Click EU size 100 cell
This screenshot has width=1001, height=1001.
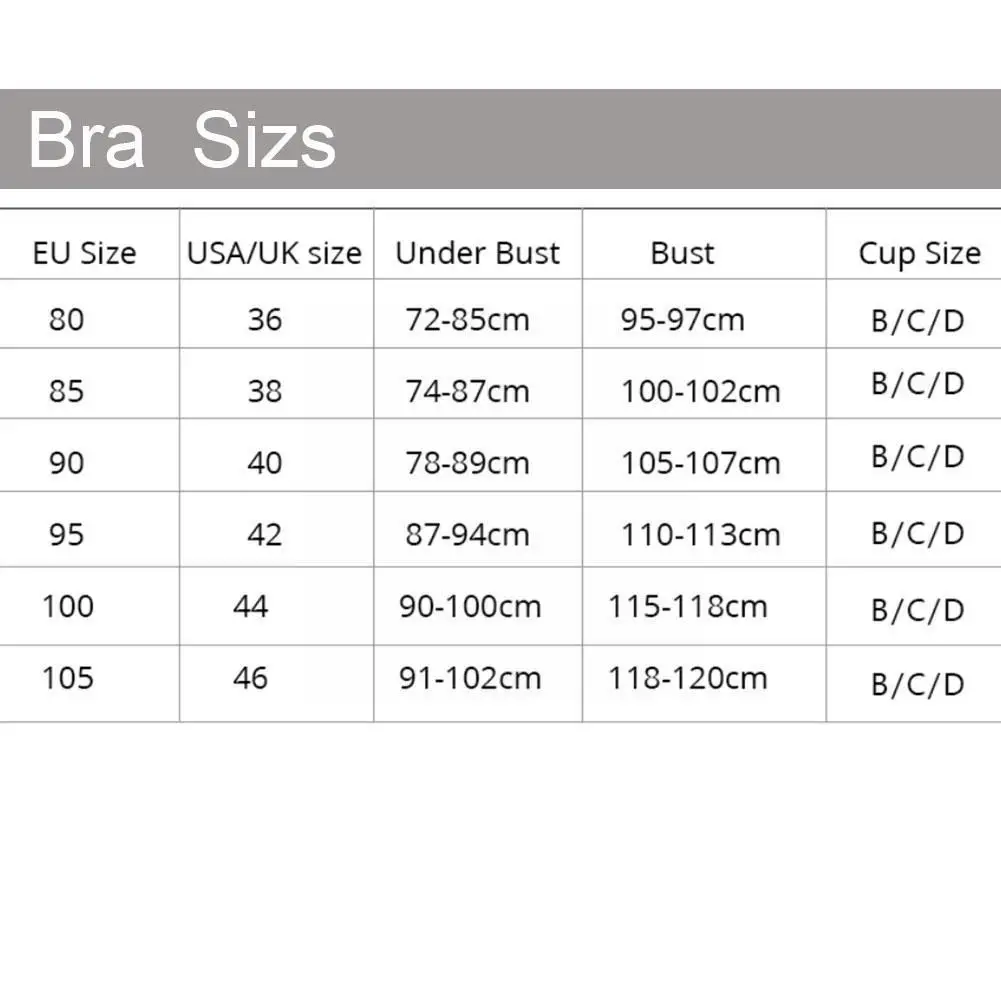click(68, 606)
